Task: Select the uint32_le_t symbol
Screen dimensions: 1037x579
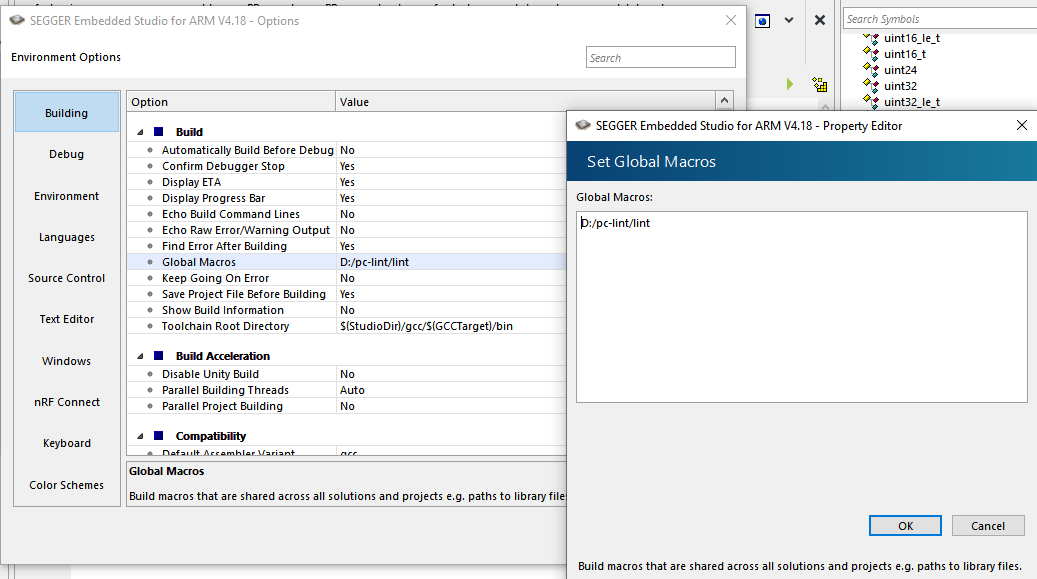Action: [x=912, y=101]
